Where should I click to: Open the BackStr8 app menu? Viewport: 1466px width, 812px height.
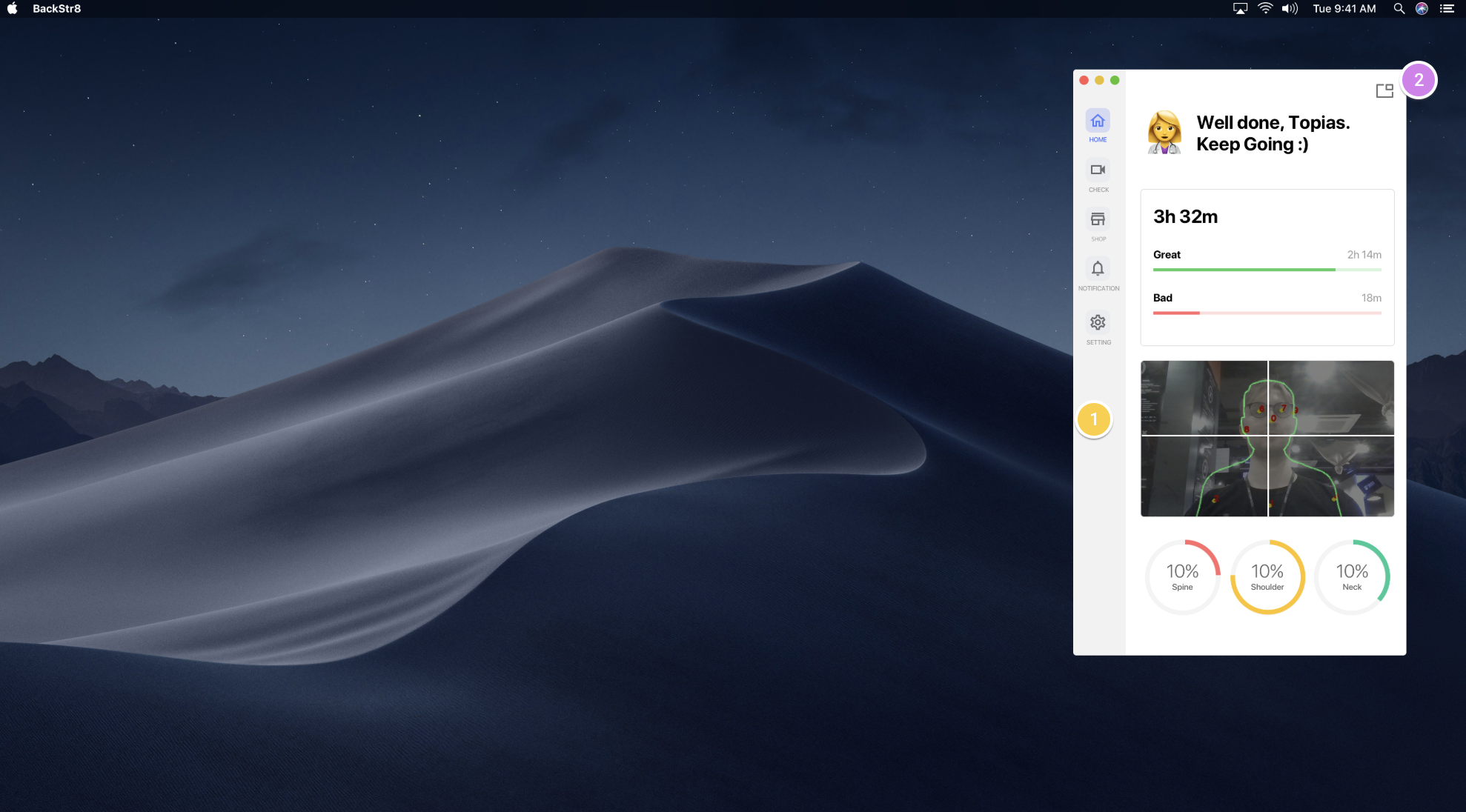pyautogui.click(x=56, y=9)
